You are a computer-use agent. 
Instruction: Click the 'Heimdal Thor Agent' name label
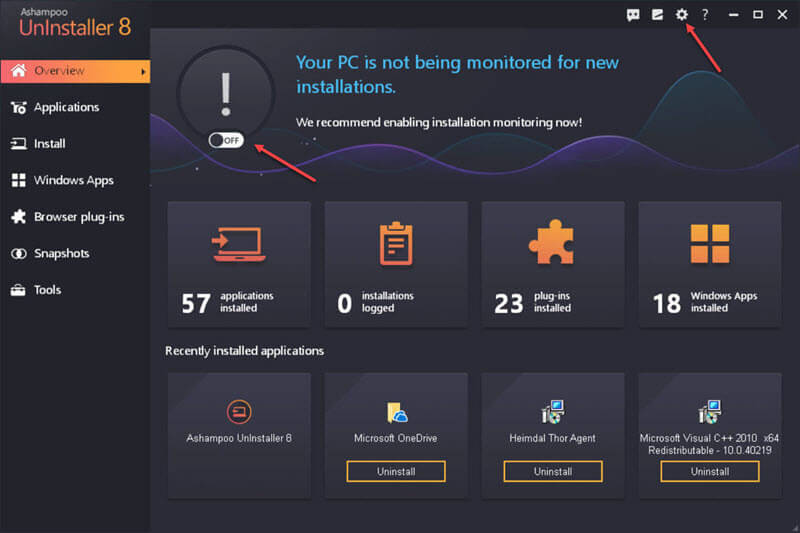point(552,438)
